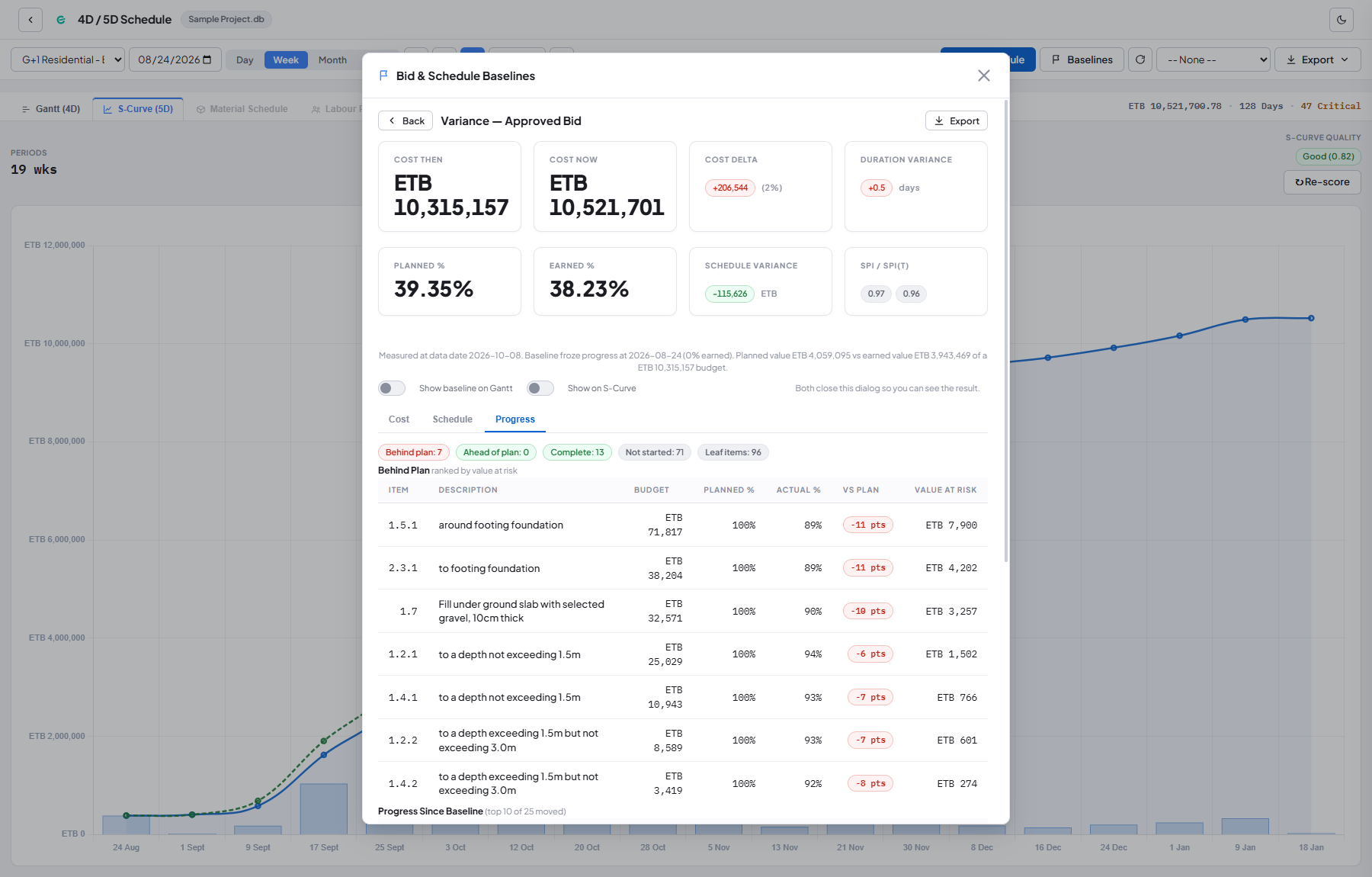Click the '-6 pts' badge for 1.2.1
Viewport: 1372px width, 877px height.
pyautogui.click(x=870, y=654)
